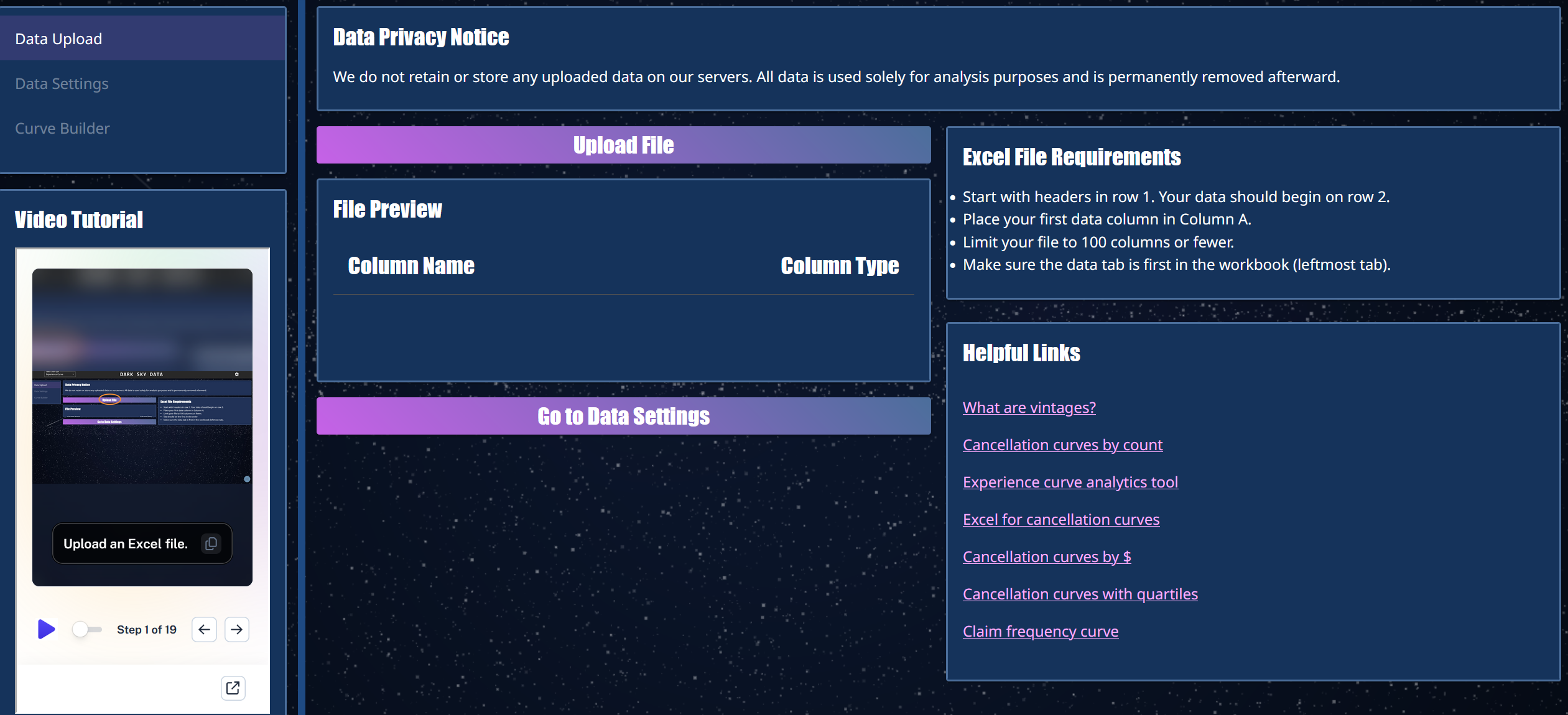Select the Data Upload menu item
This screenshot has height=715, width=1568.
(x=58, y=39)
